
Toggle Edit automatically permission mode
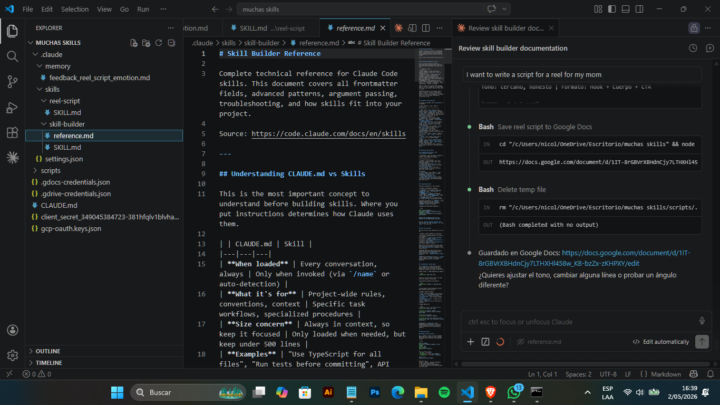pyautogui.click(x=661, y=342)
